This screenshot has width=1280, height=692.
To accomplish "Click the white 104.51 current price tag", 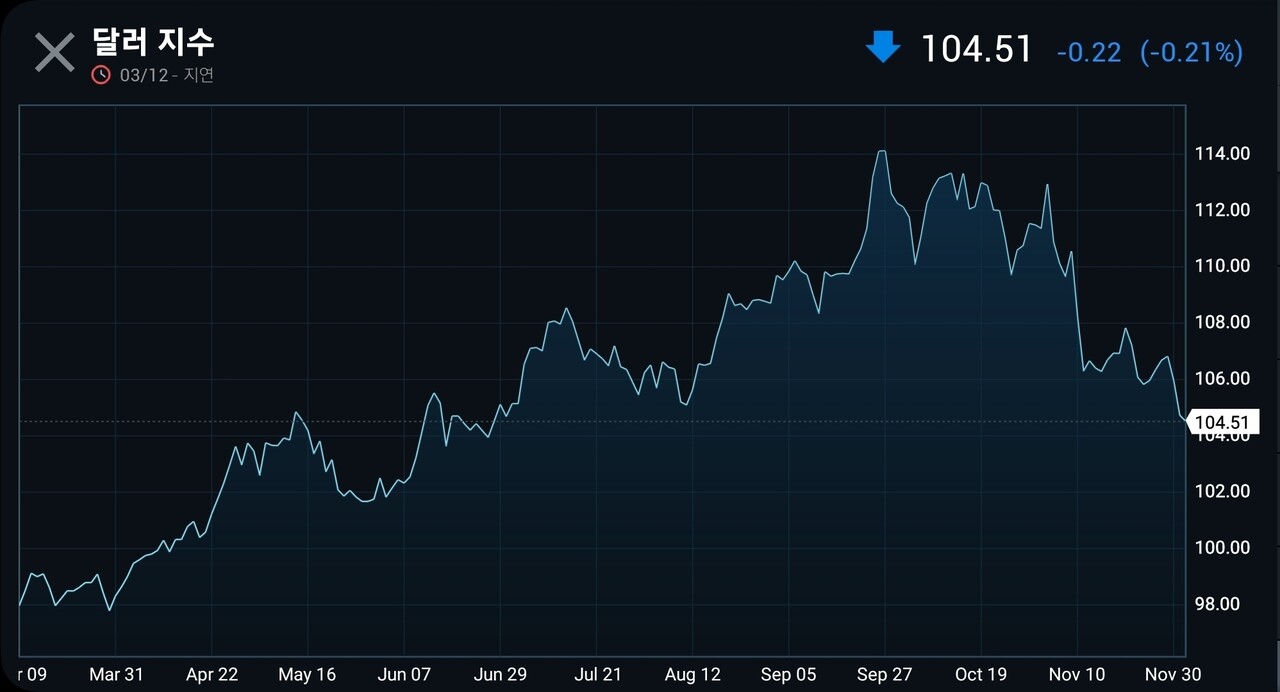I will point(1224,422).
